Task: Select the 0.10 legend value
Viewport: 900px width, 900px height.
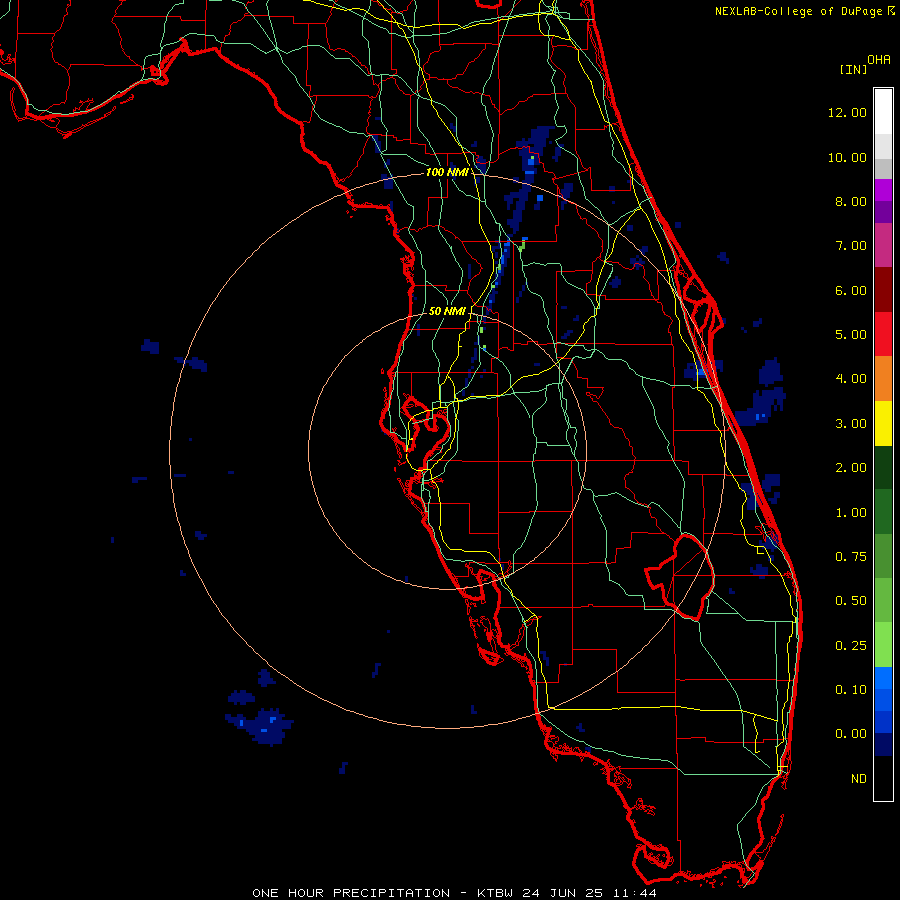Action: coord(851,690)
